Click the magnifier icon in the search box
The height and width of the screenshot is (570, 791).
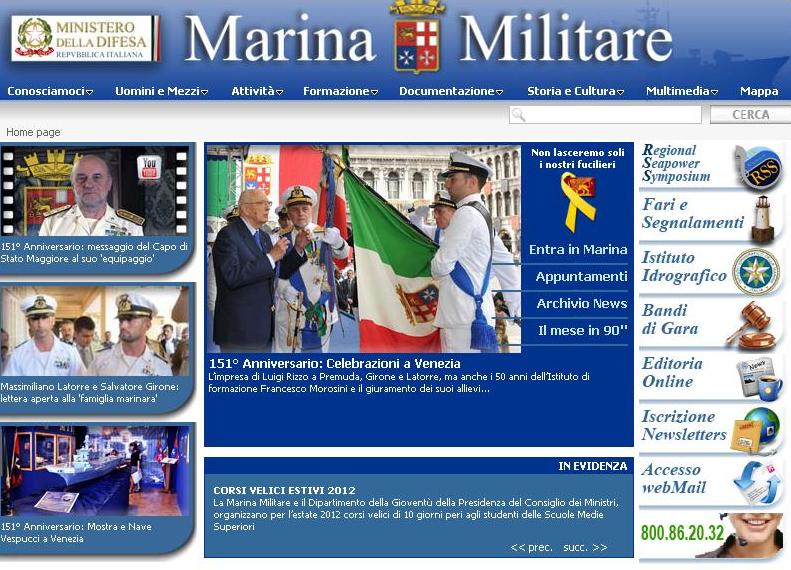coord(518,115)
